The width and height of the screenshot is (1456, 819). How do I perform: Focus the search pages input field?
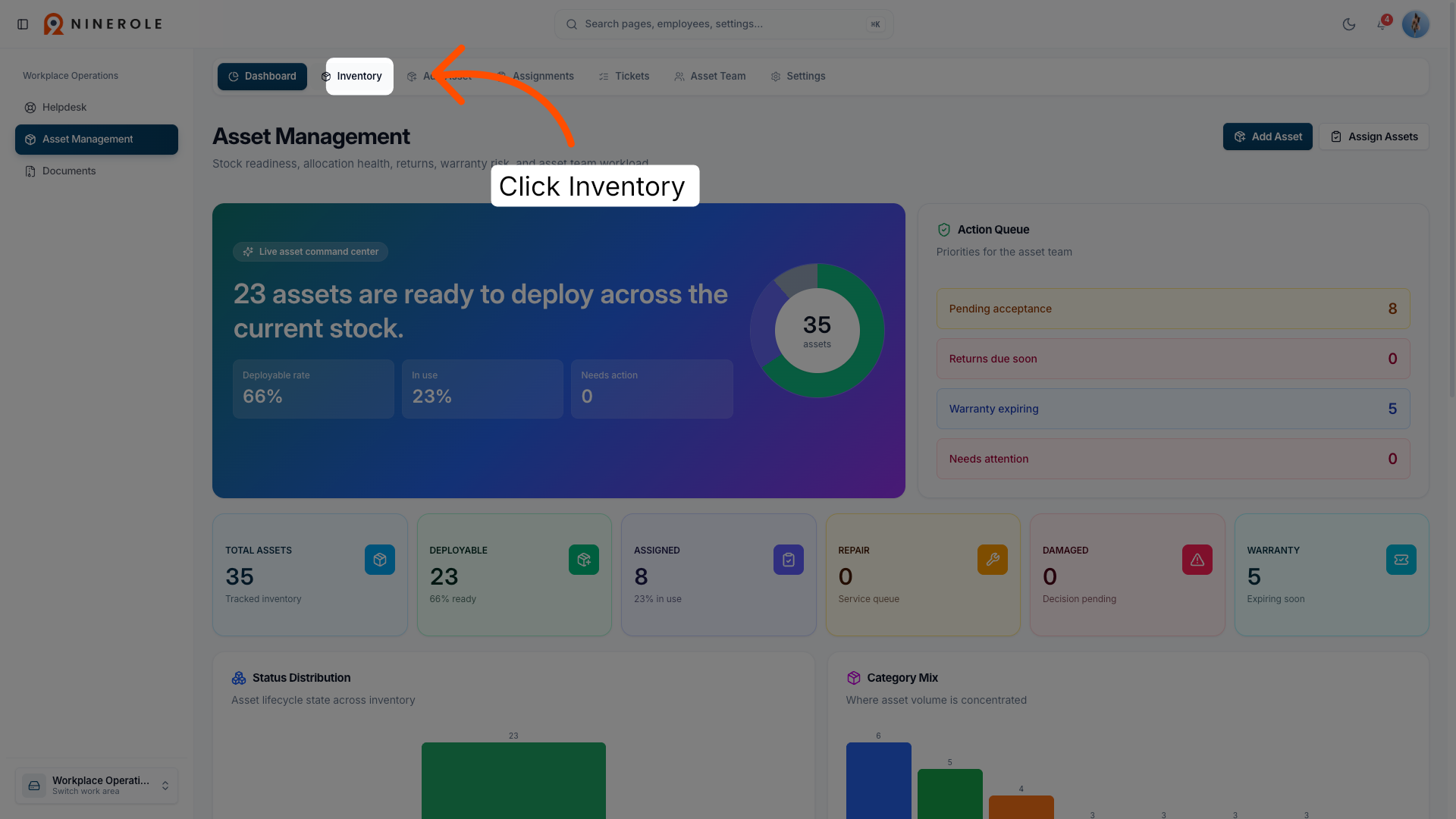(x=723, y=24)
